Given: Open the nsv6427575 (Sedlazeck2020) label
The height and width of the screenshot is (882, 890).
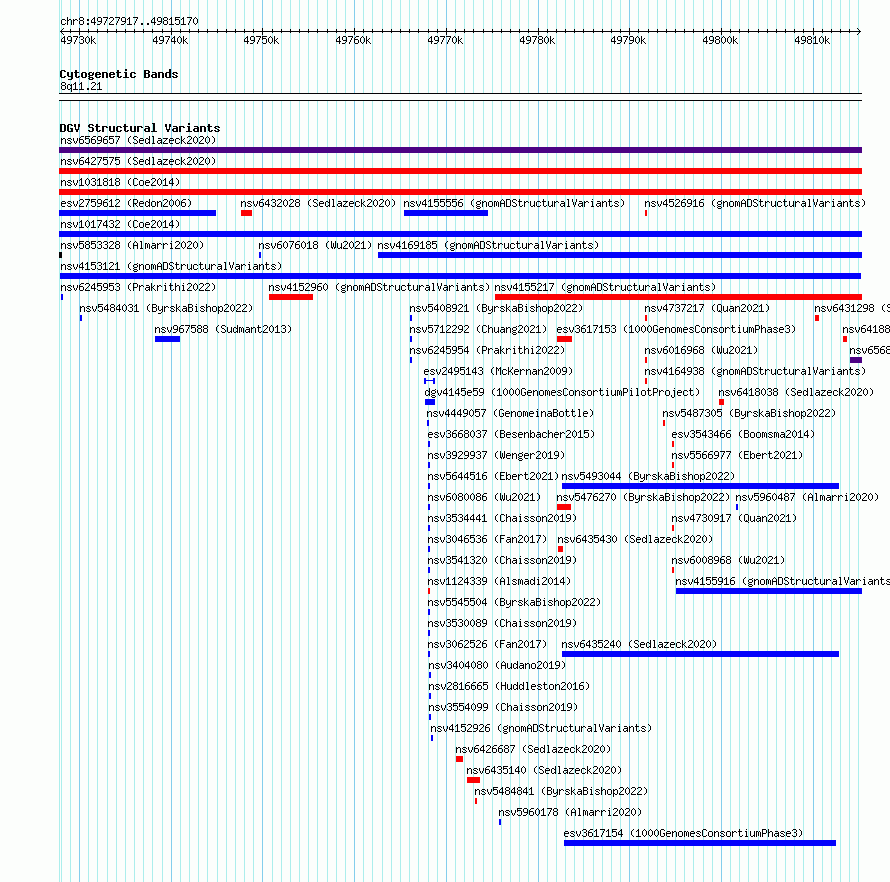Looking at the screenshot, I should coord(138,161).
